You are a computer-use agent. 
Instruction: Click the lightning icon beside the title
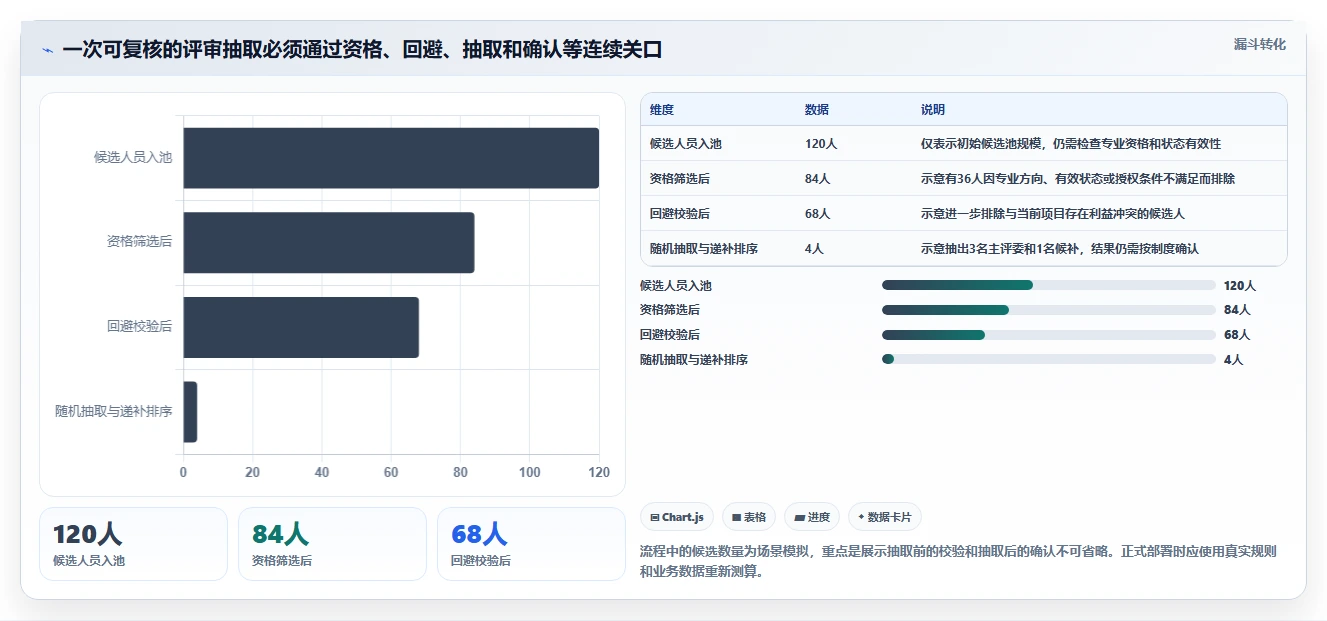(47, 50)
